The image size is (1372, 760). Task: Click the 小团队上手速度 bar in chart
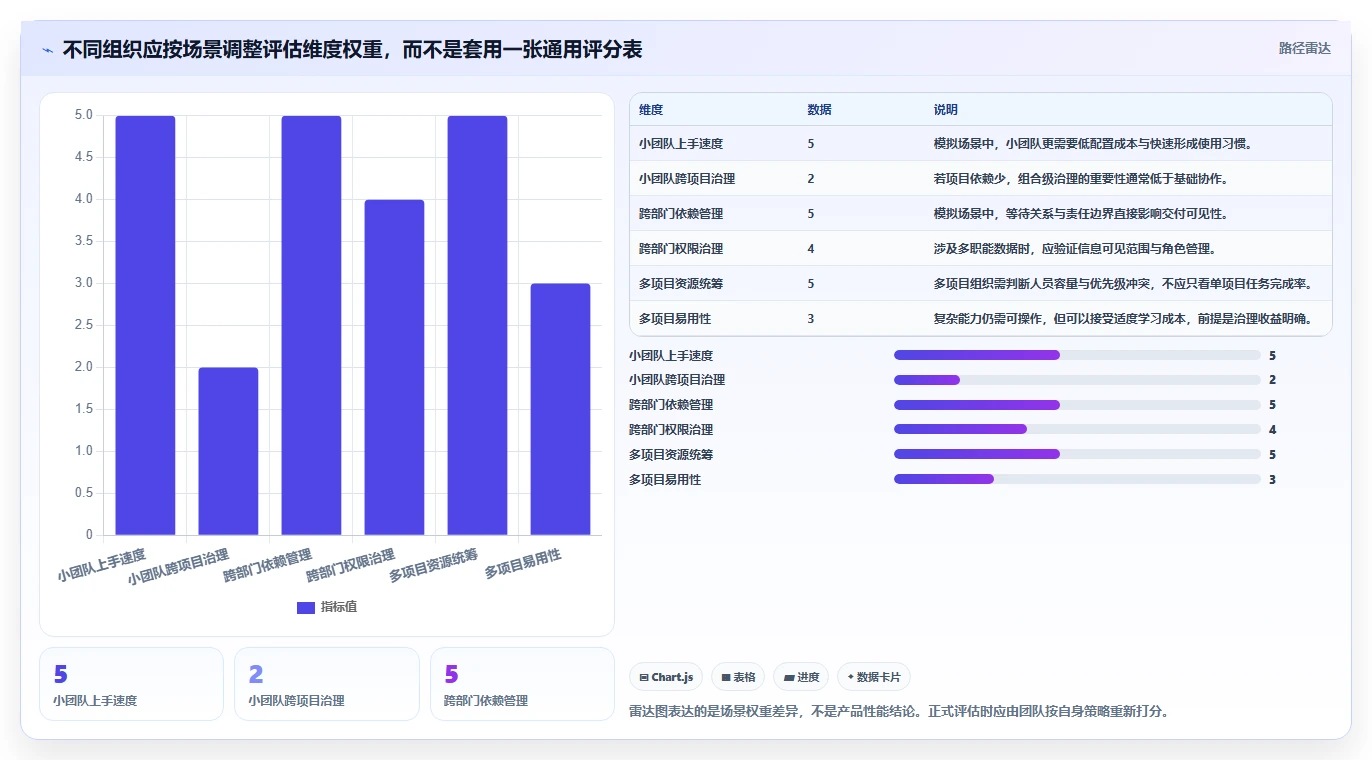[x=145, y=325]
